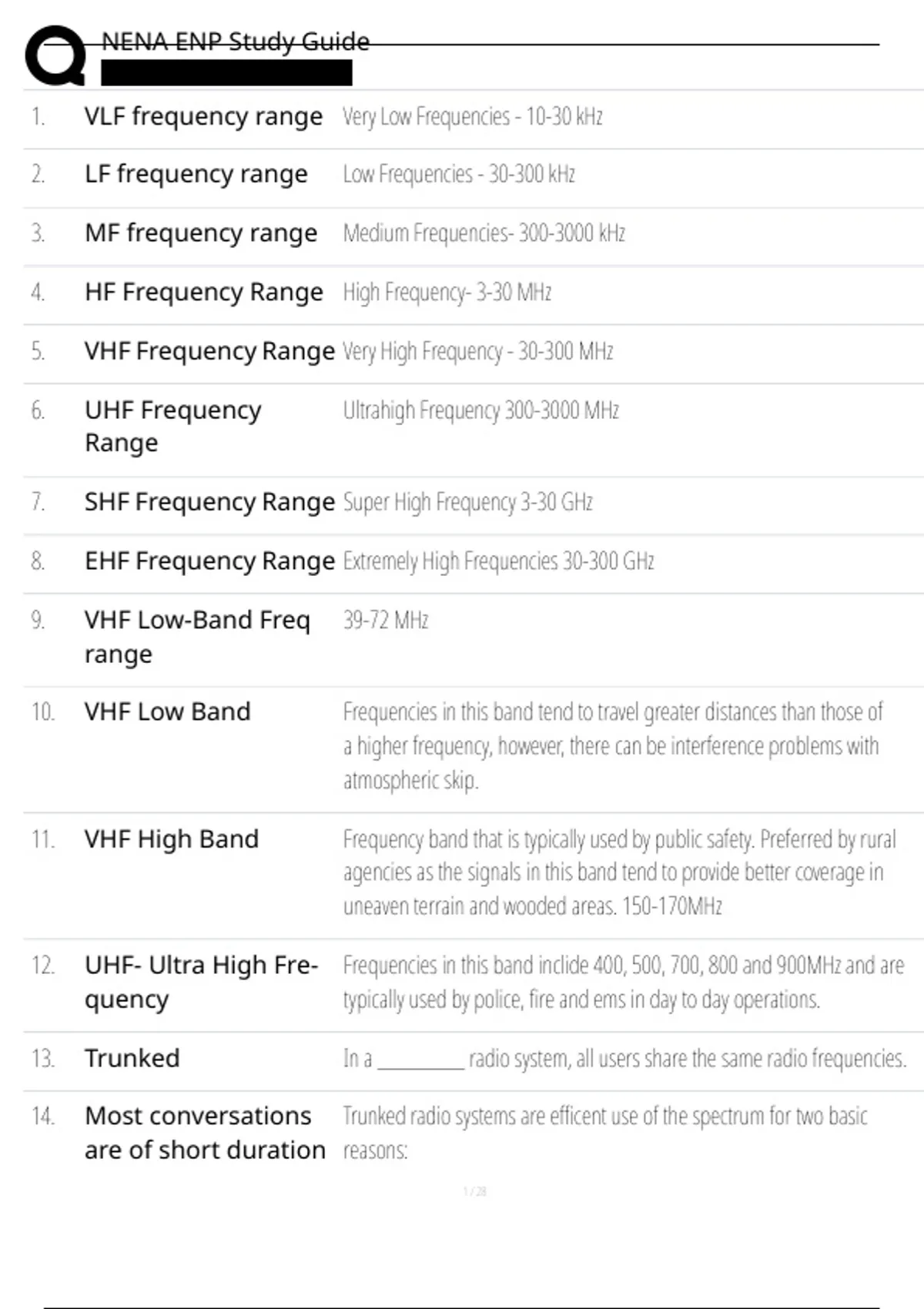Screen dimensions: 924x1309
Task: Open the NENA ENP Study Guide title
Action: [x=236, y=42]
